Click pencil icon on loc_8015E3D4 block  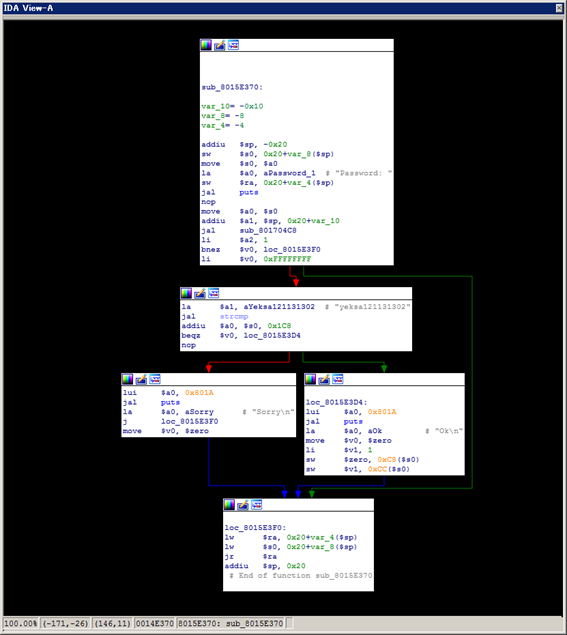[324, 379]
